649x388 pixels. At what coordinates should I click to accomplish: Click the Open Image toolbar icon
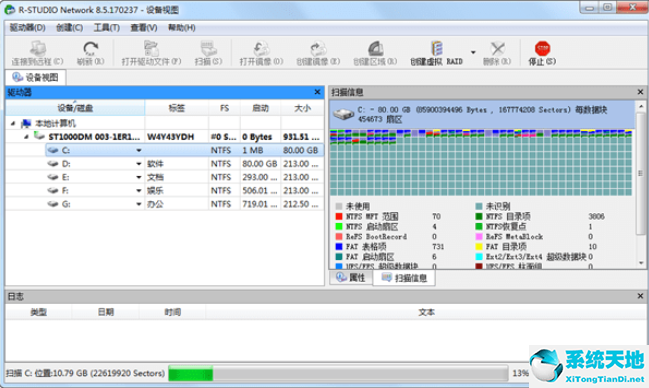pyautogui.click(x=261, y=48)
